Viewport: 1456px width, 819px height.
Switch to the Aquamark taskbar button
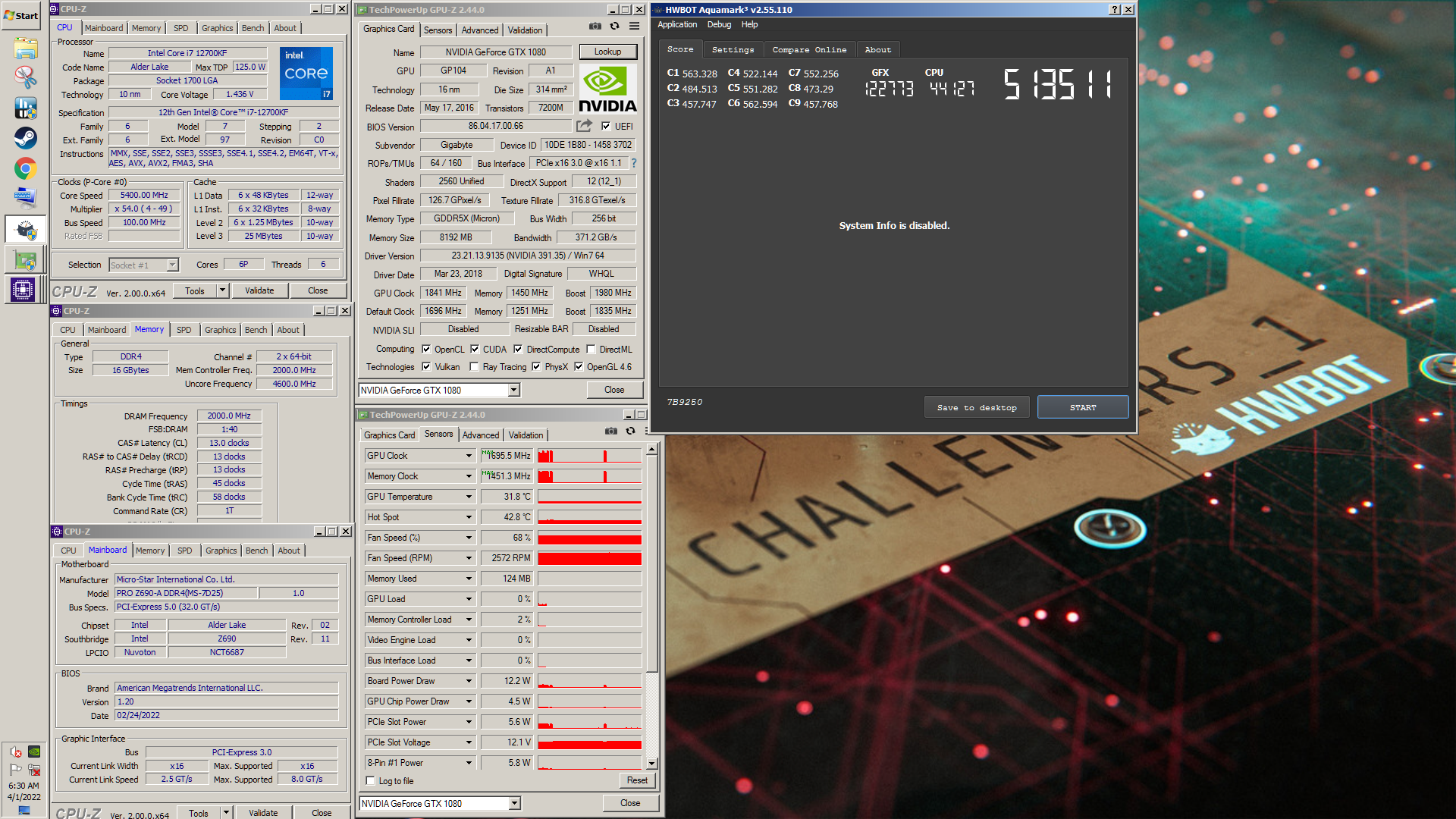(x=25, y=230)
